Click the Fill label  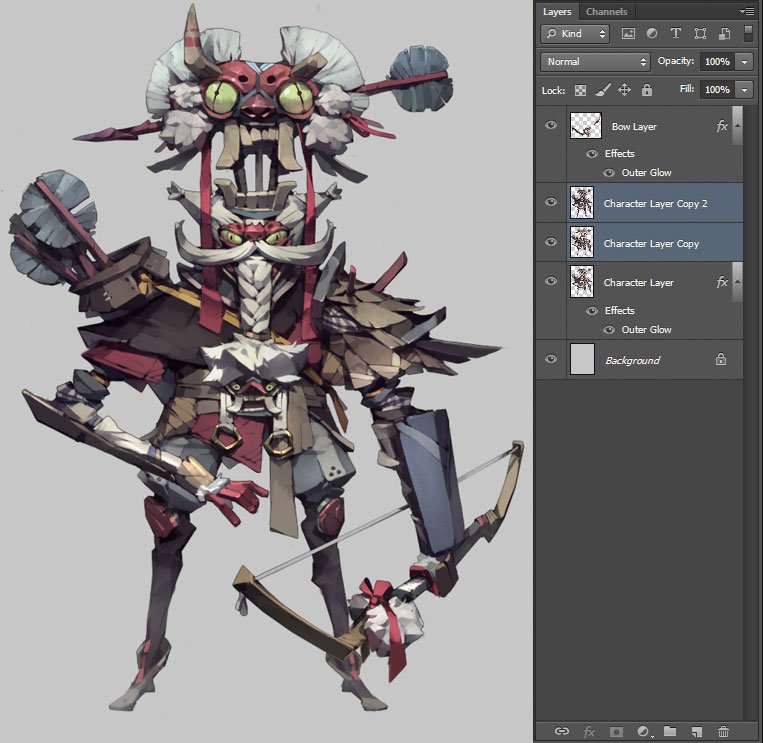[x=687, y=89]
